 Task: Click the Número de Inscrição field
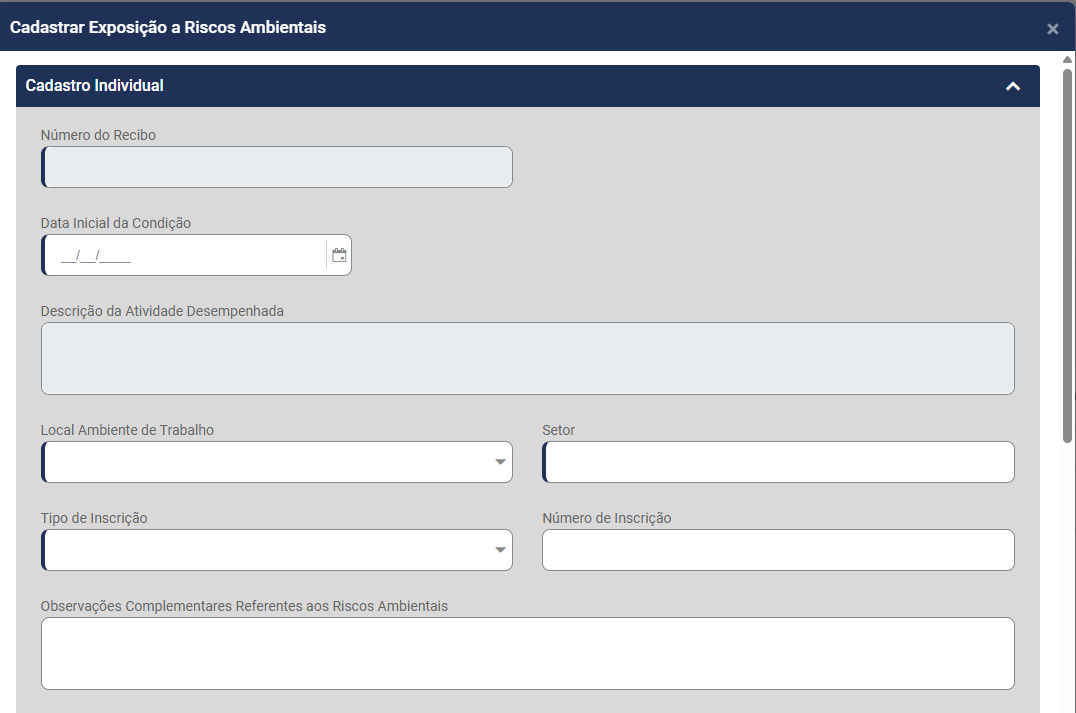pos(778,550)
